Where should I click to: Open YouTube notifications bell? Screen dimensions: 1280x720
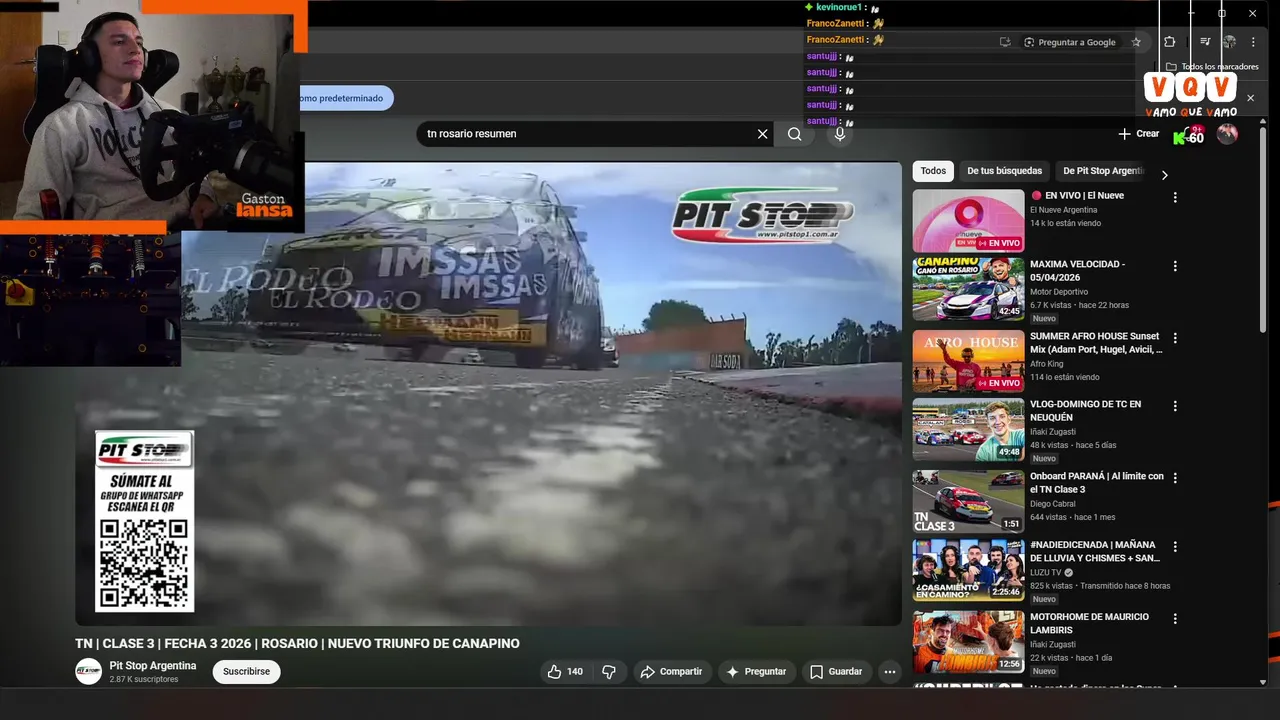pos(1188,134)
